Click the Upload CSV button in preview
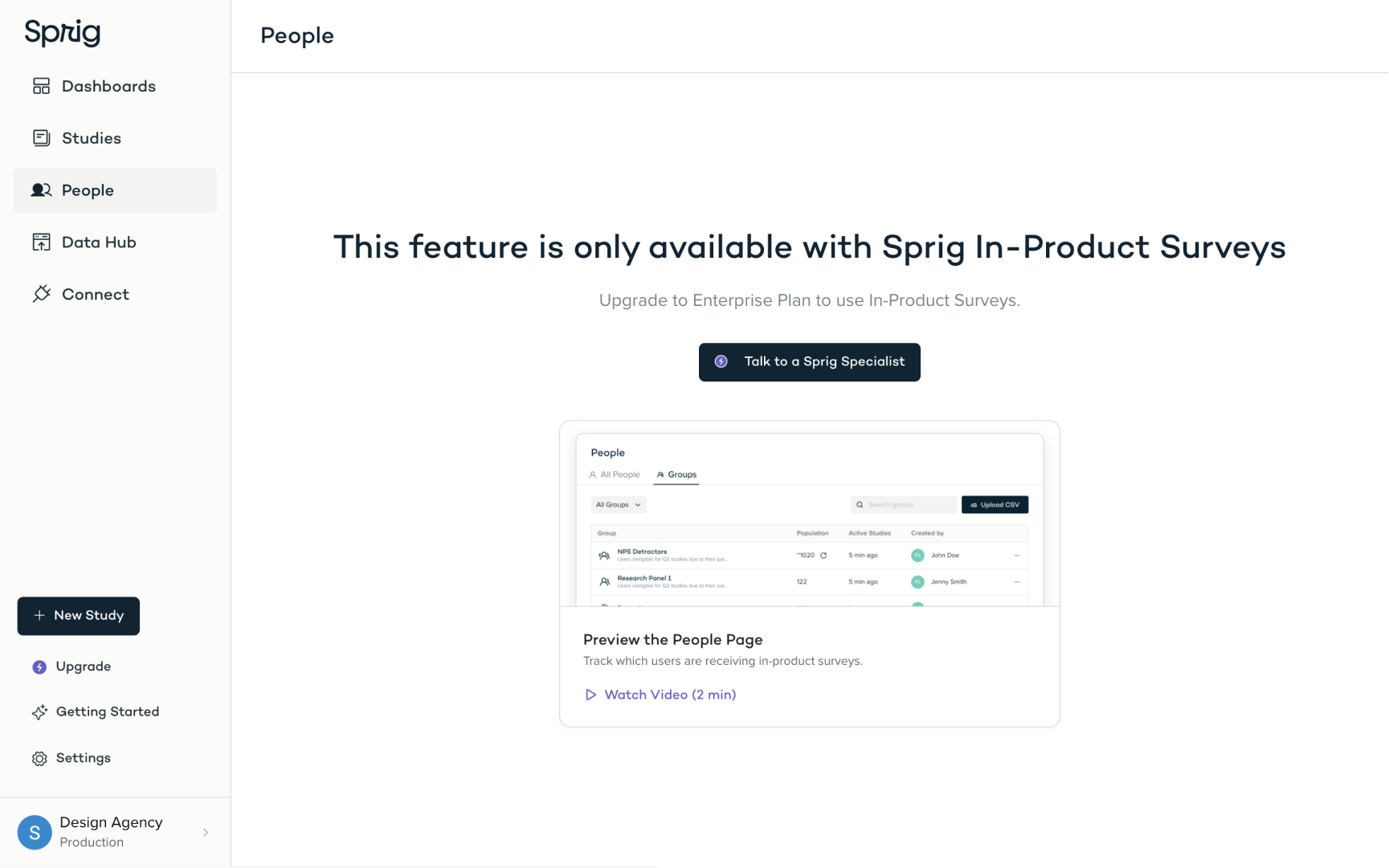This screenshot has height=868, width=1389. pos(995,504)
